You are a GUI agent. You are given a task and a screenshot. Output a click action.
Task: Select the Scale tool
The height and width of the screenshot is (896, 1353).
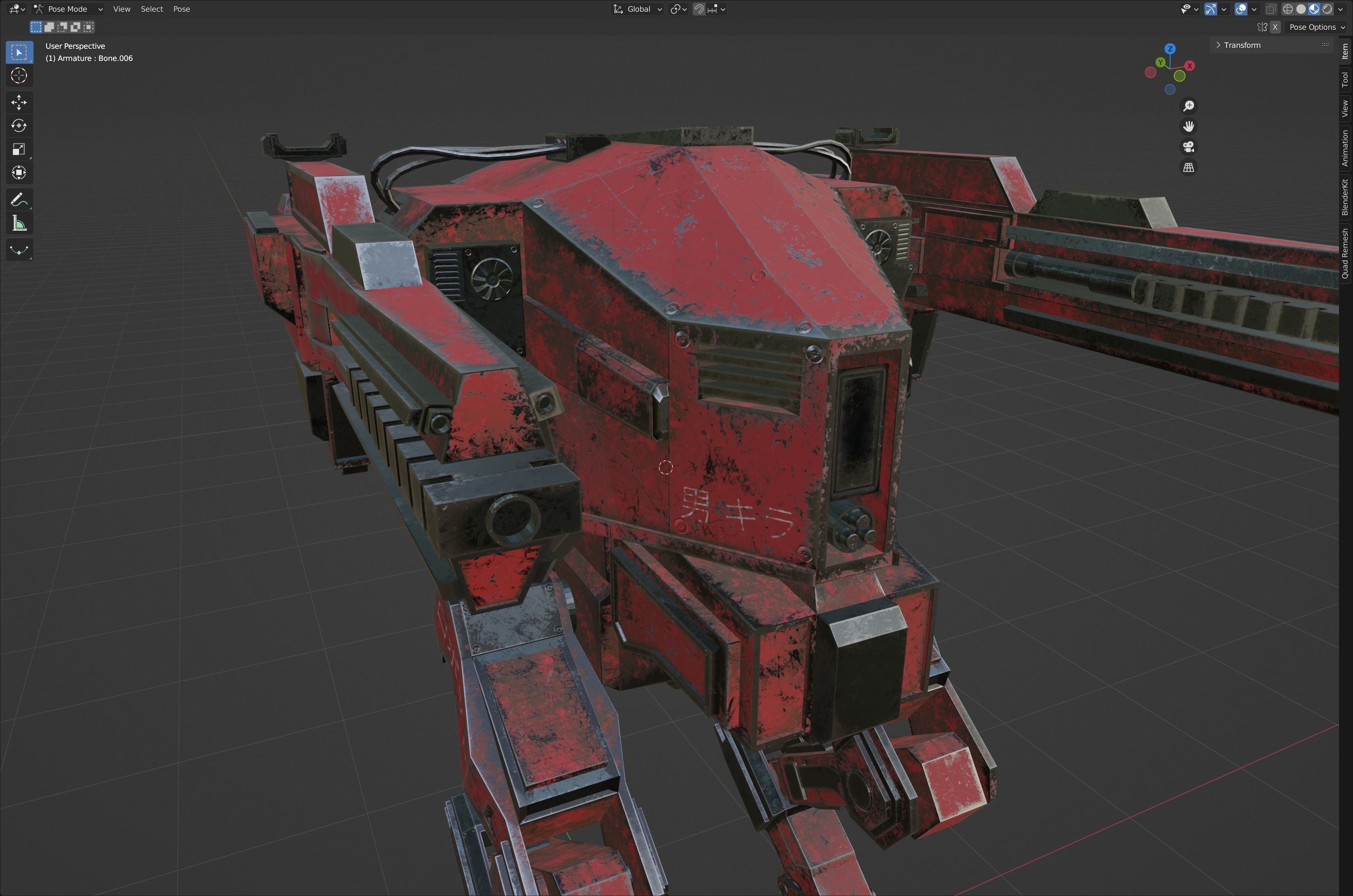coord(19,149)
